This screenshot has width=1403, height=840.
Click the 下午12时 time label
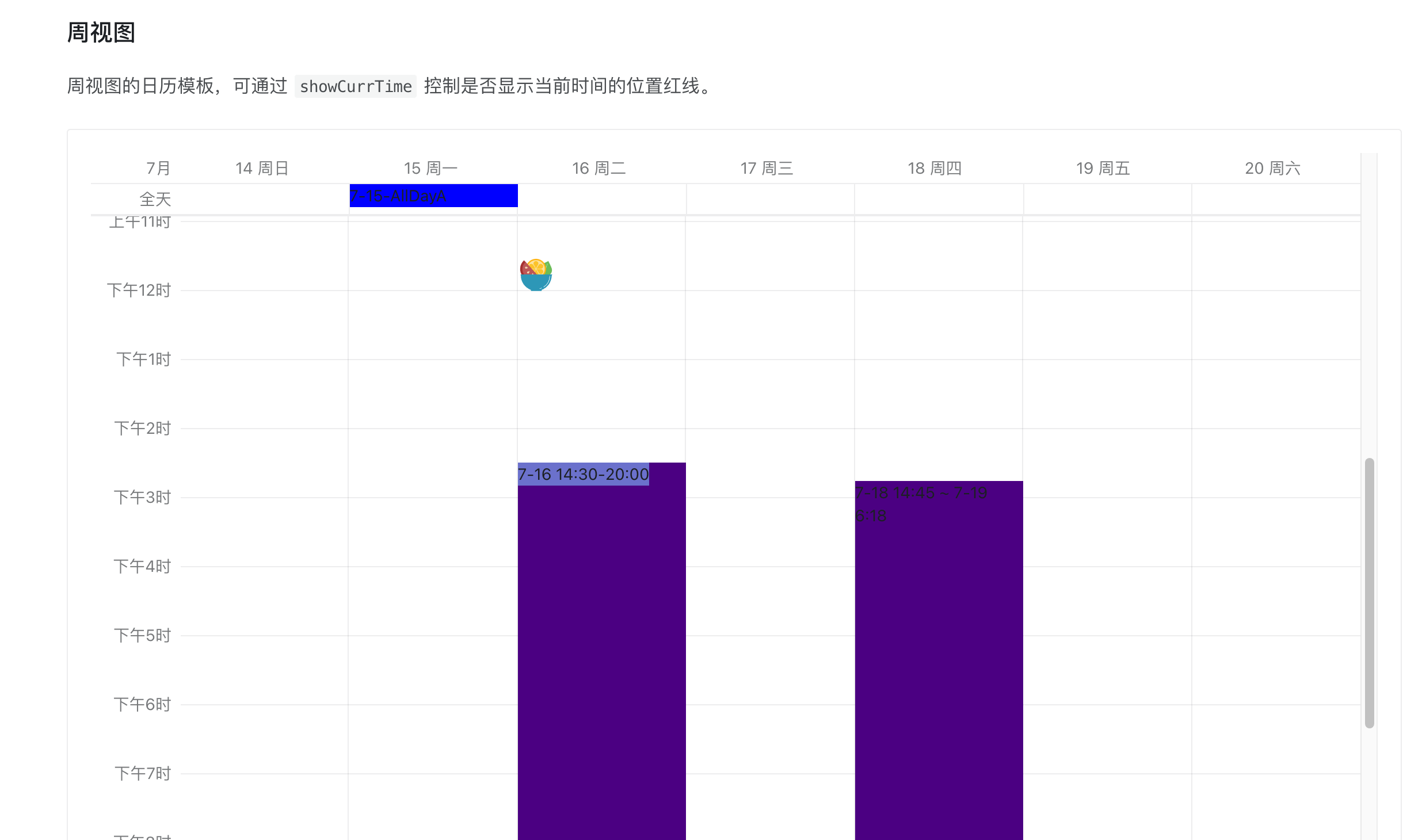point(138,289)
